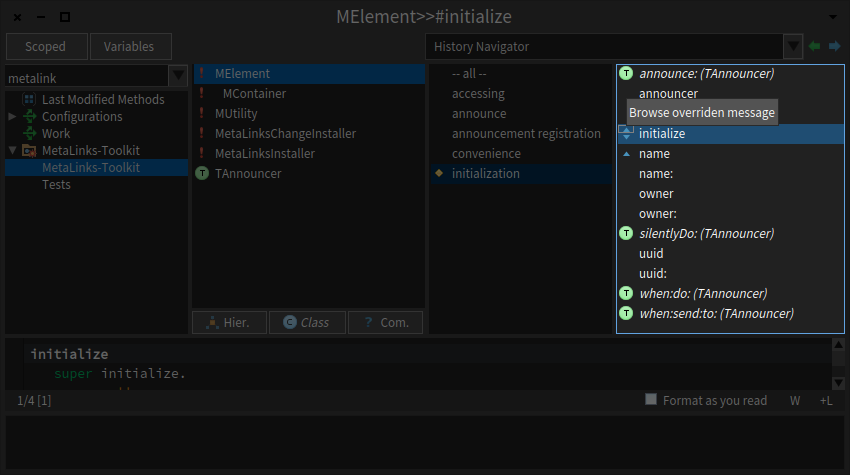
Task: Click trait icon beside announce: method
Action: (x=626, y=73)
